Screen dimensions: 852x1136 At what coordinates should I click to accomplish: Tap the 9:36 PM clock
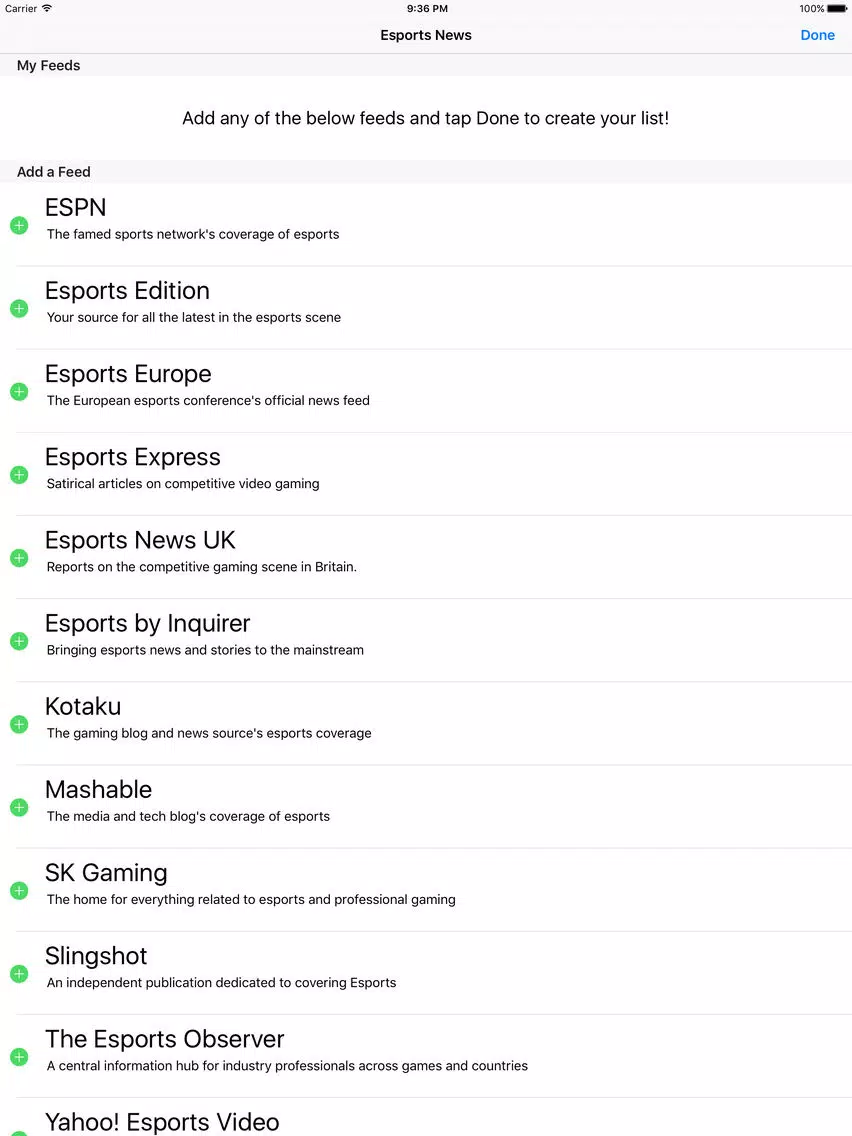pyautogui.click(x=427, y=9)
